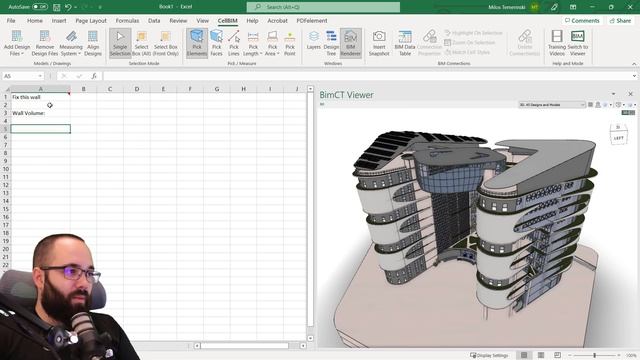Select cell A1 'Fix this wall'
This screenshot has width=640, height=360.
click(x=40, y=97)
